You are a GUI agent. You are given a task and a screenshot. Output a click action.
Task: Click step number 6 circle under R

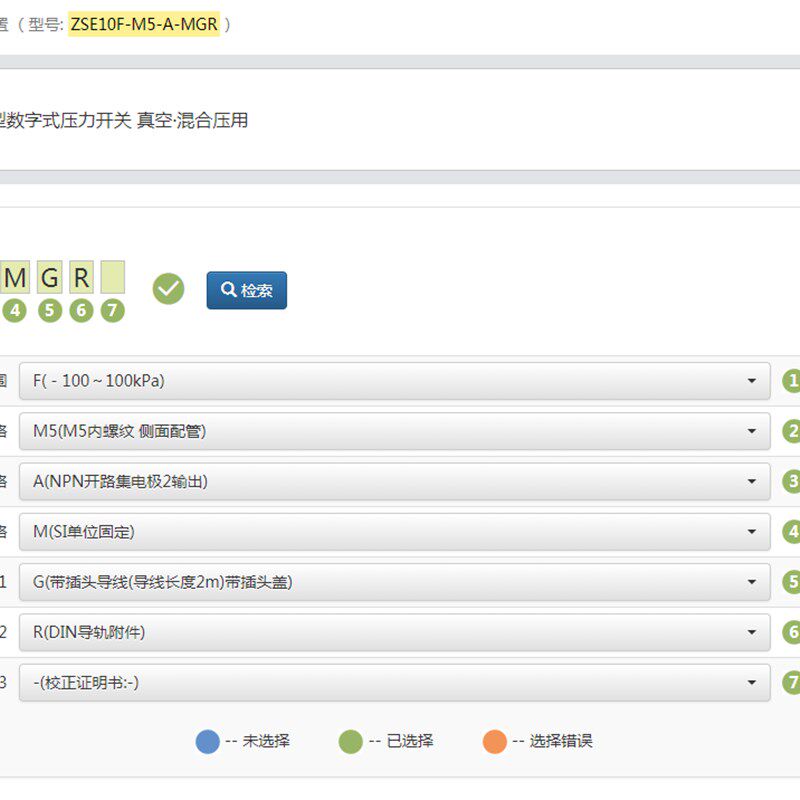(x=81, y=310)
